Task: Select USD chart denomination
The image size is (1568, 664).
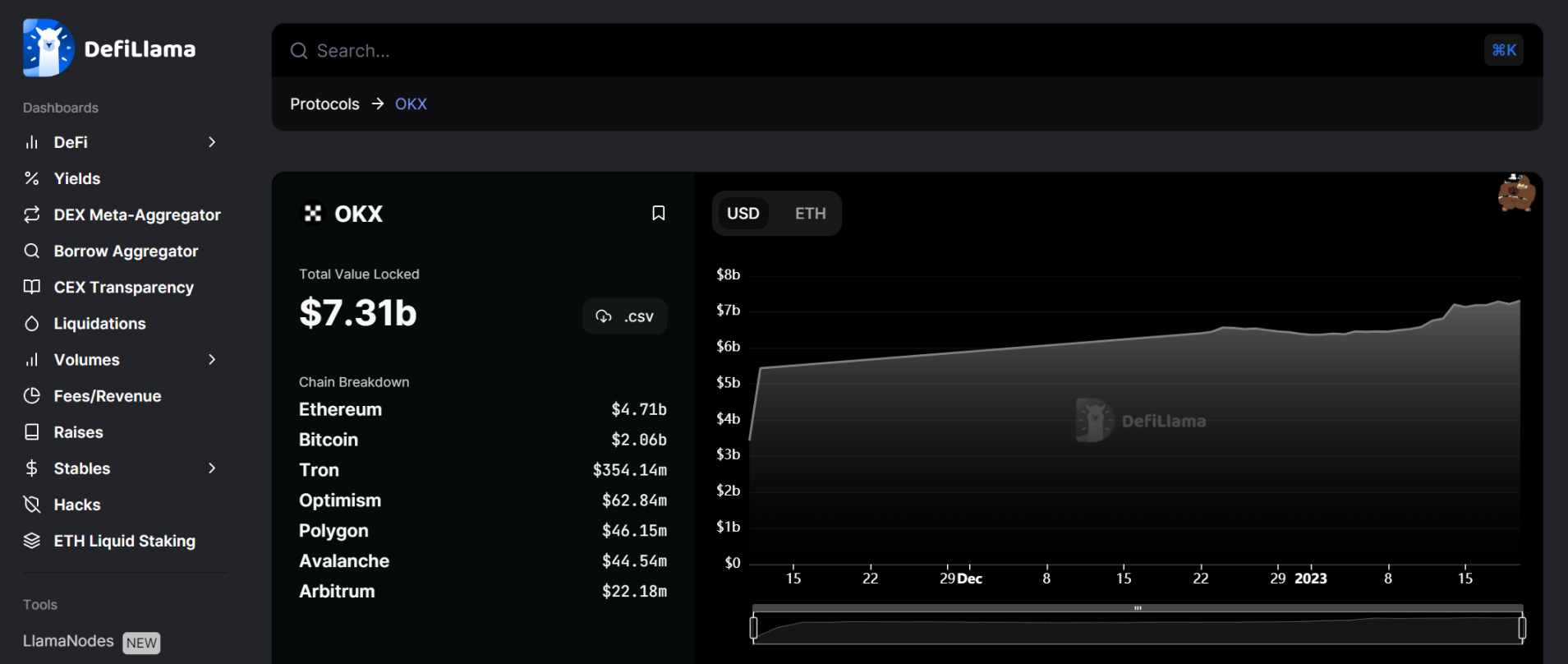Action: point(743,213)
